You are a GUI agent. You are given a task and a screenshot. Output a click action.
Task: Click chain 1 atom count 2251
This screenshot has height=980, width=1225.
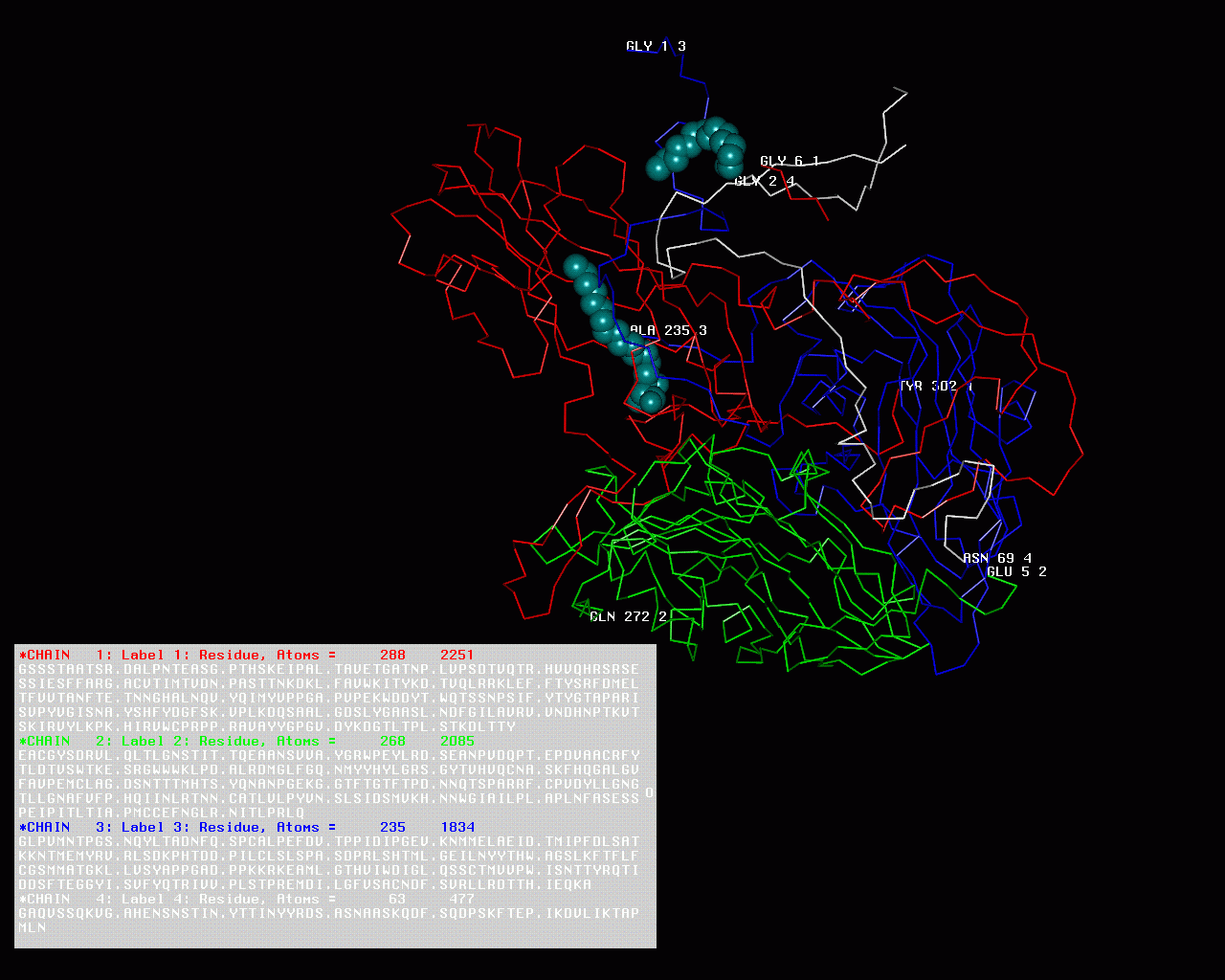(x=457, y=655)
